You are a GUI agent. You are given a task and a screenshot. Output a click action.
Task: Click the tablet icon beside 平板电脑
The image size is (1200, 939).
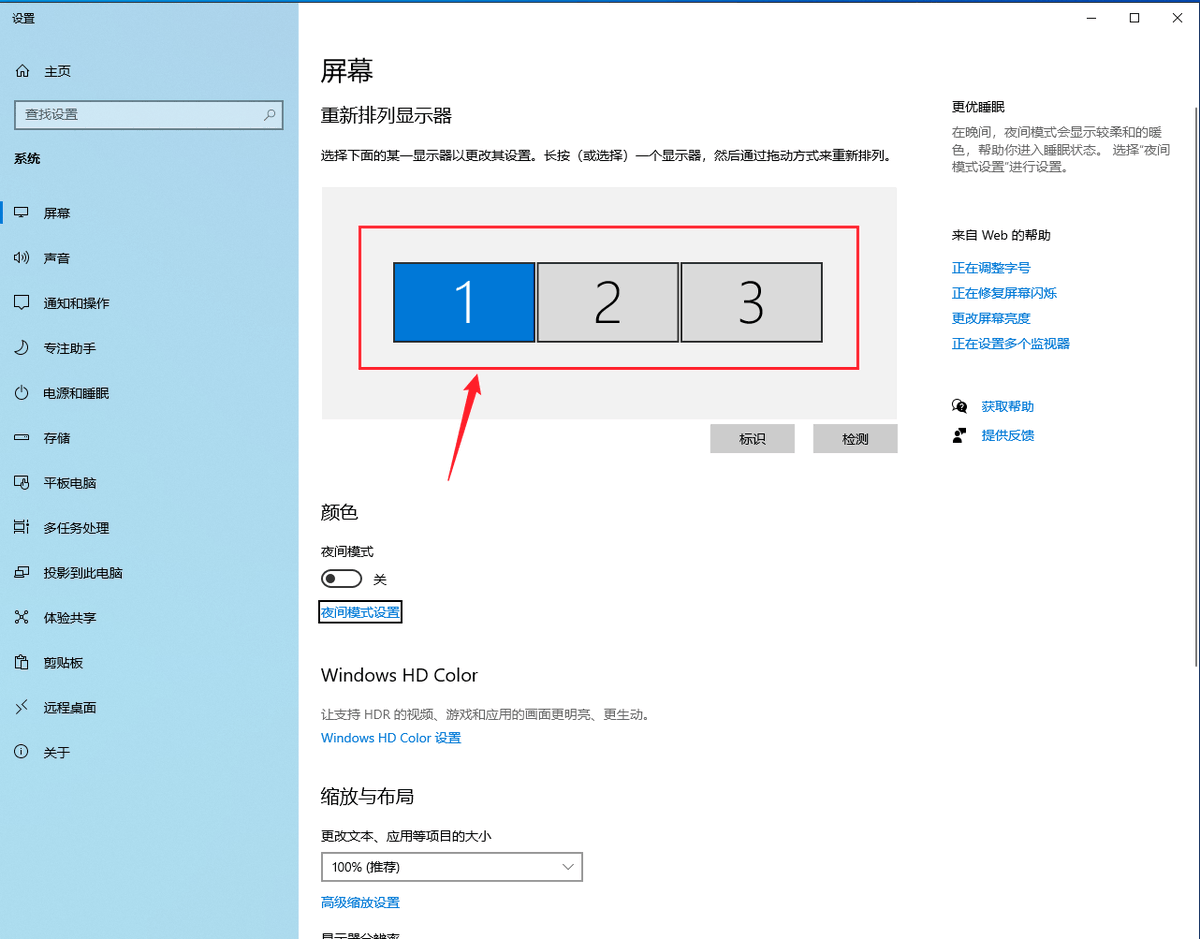(22, 483)
